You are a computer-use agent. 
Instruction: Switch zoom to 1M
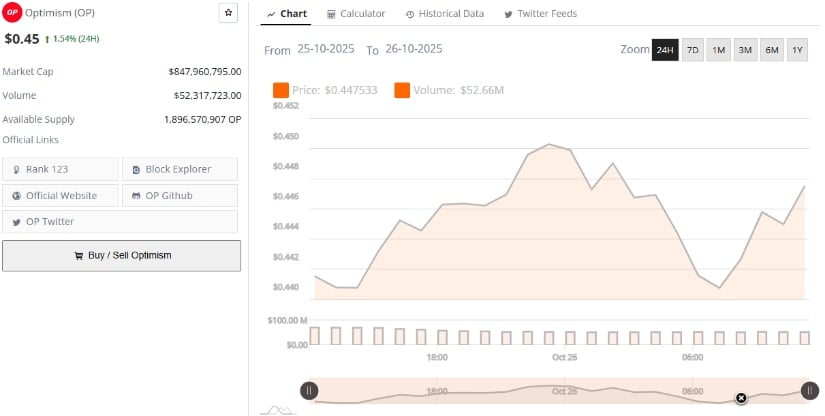point(719,50)
